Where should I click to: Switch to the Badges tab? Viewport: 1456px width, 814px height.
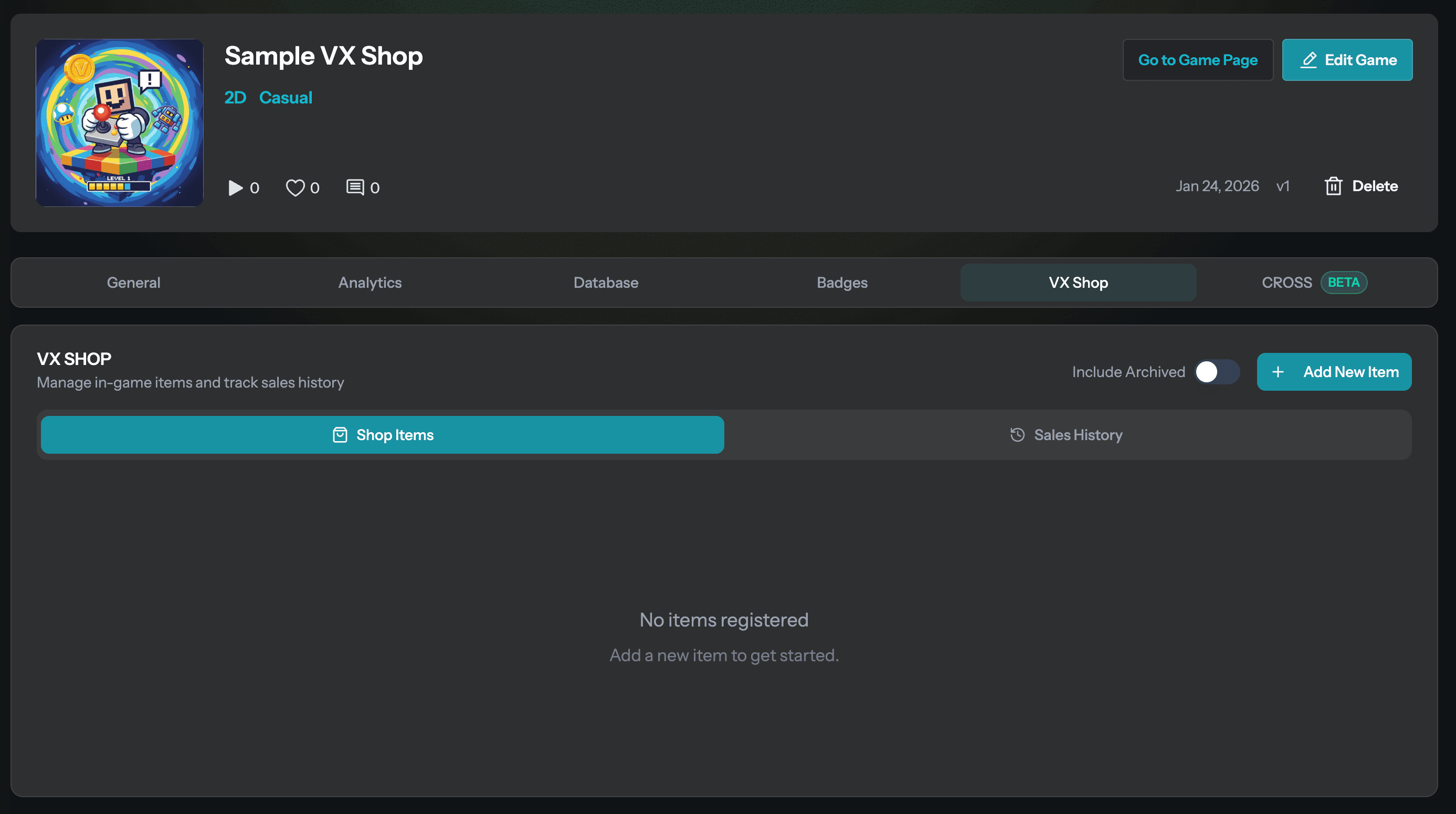click(x=841, y=282)
